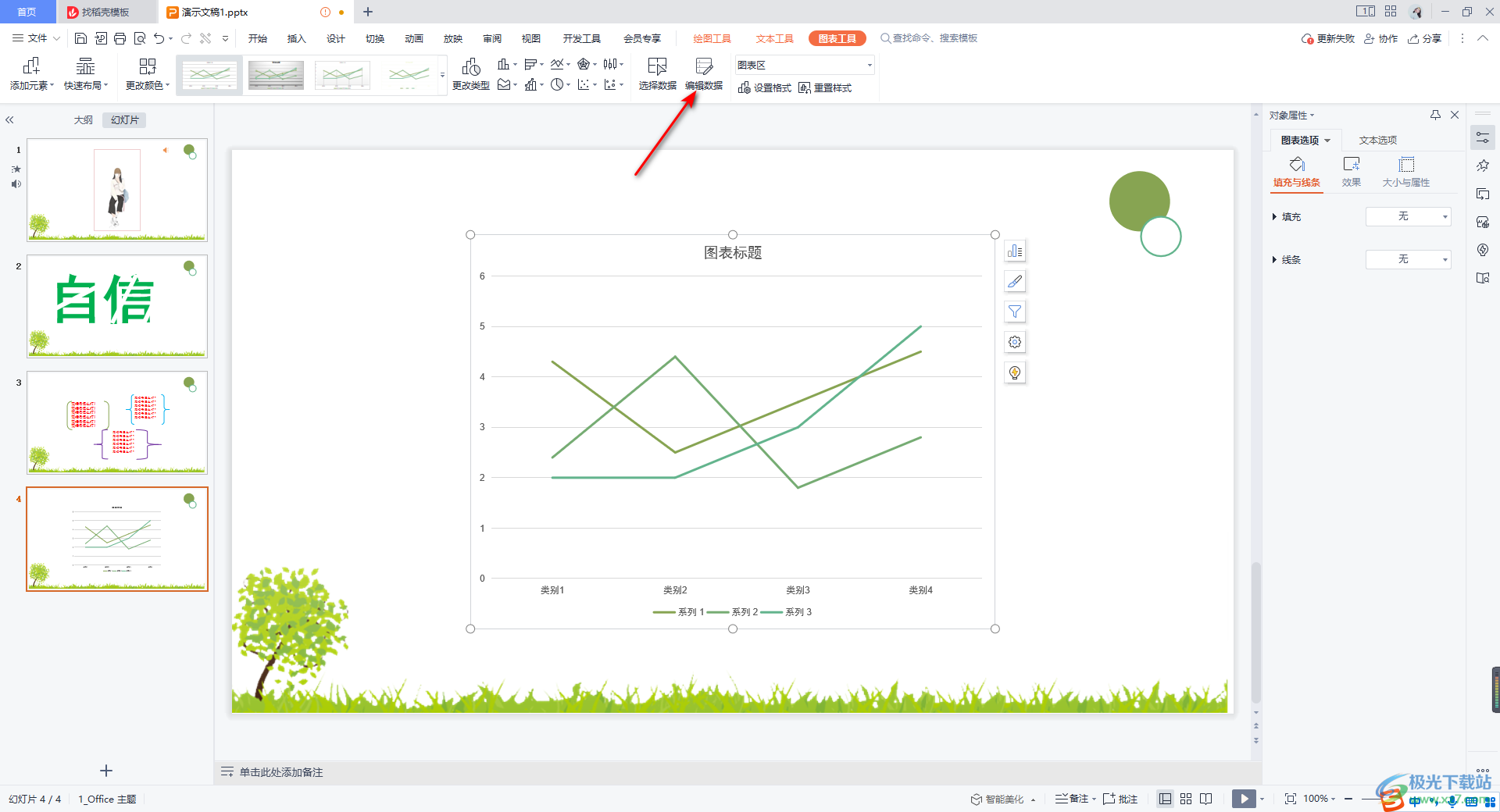Open Change Colors (更改颜色) menu

148,74
